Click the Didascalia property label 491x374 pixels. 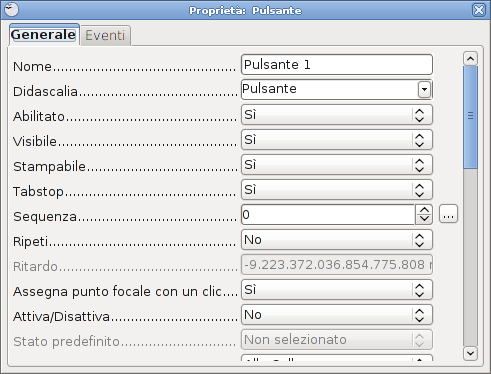point(45,91)
